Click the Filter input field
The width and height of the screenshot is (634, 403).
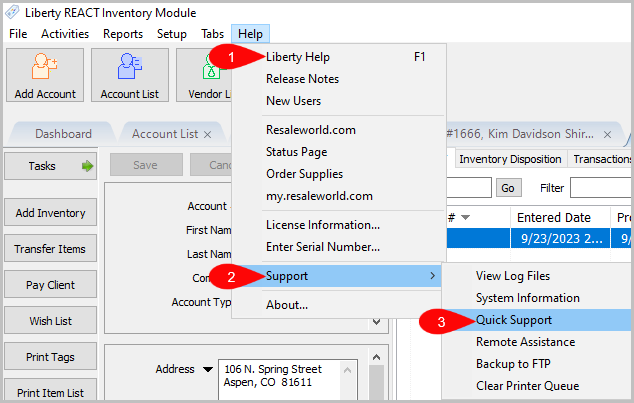click(600, 188)
